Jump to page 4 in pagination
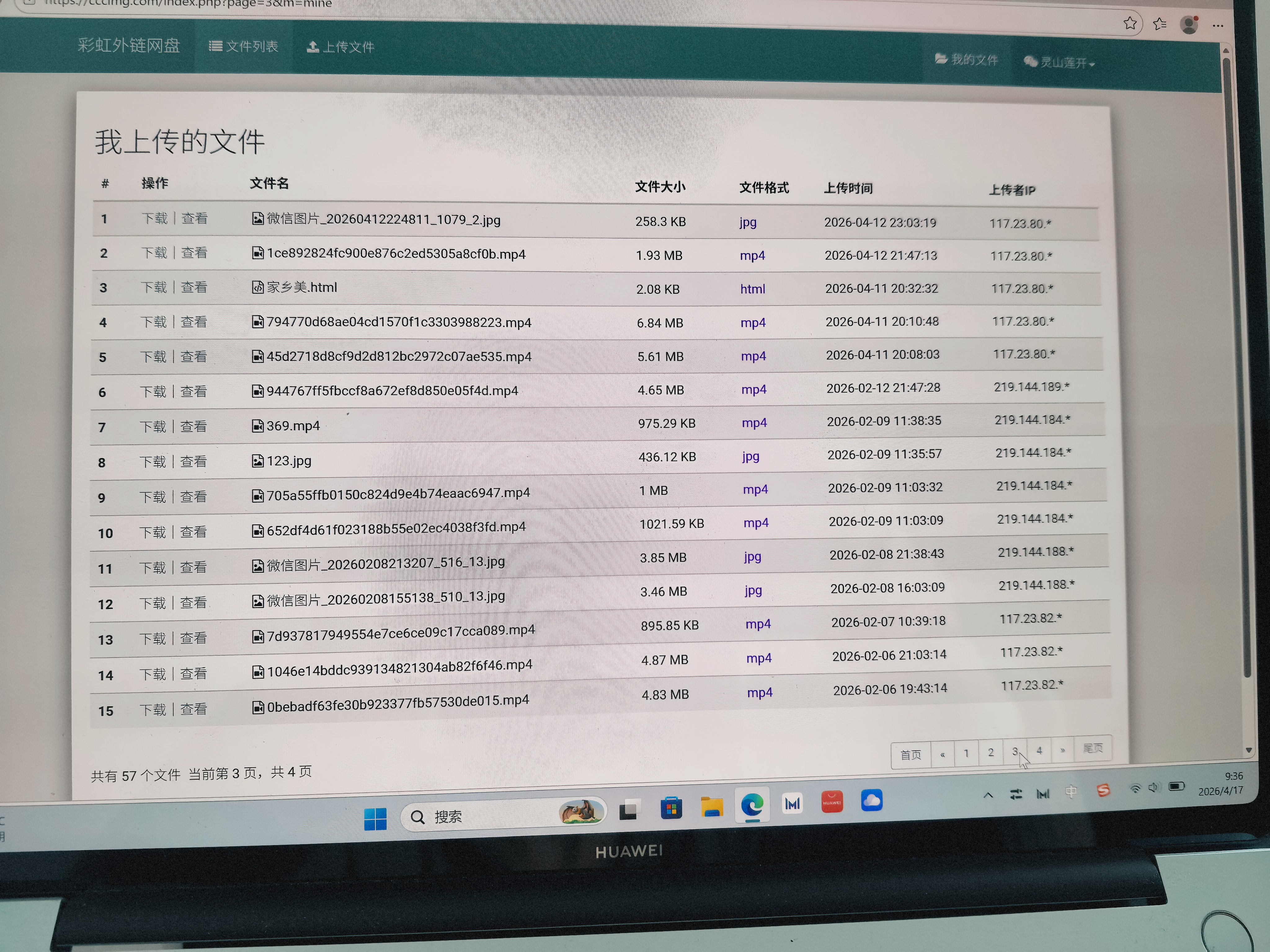The height and width of the screenshot is (952, 1270). tap(1039, 751)
